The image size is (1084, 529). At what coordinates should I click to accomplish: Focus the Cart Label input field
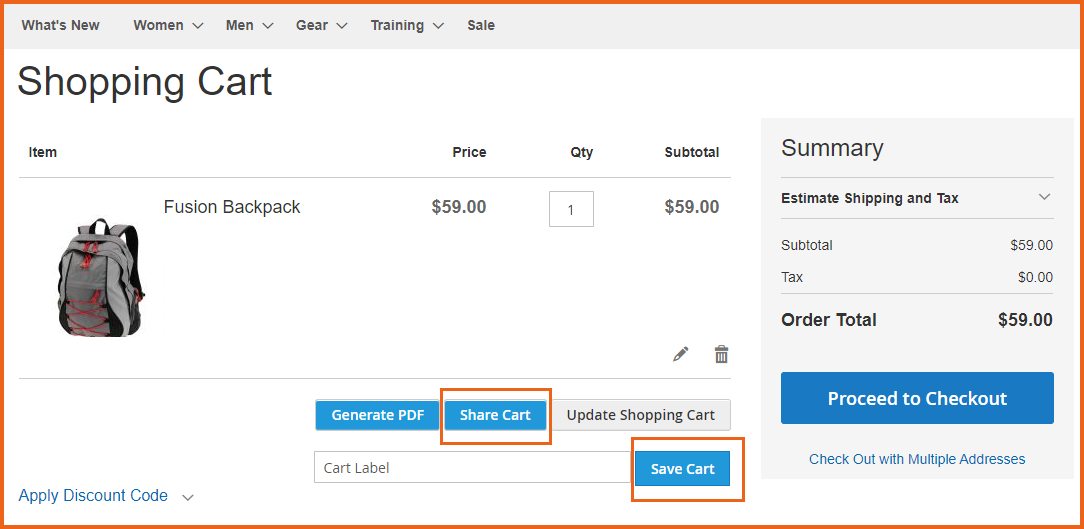click(472, 467)
